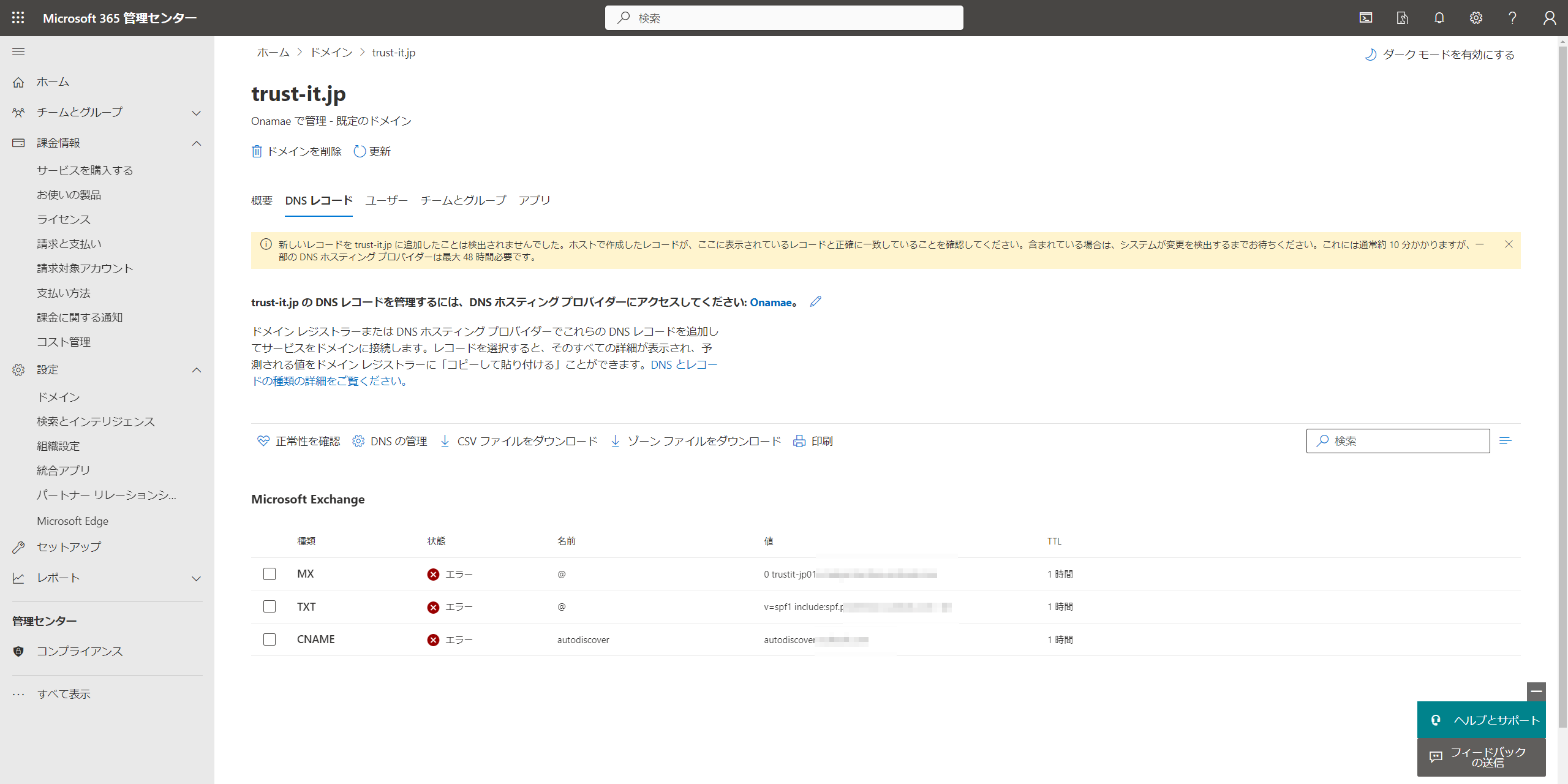Open the help question mark icon
1568x784 pixels.
[x=1512, y=18]
